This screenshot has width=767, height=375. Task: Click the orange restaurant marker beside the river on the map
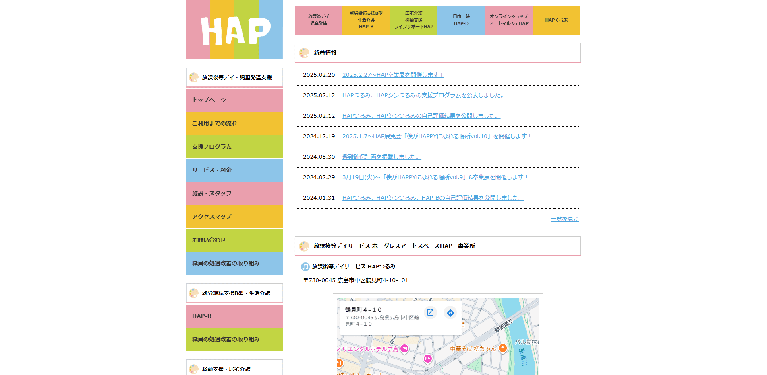click(x=502, y=349)
